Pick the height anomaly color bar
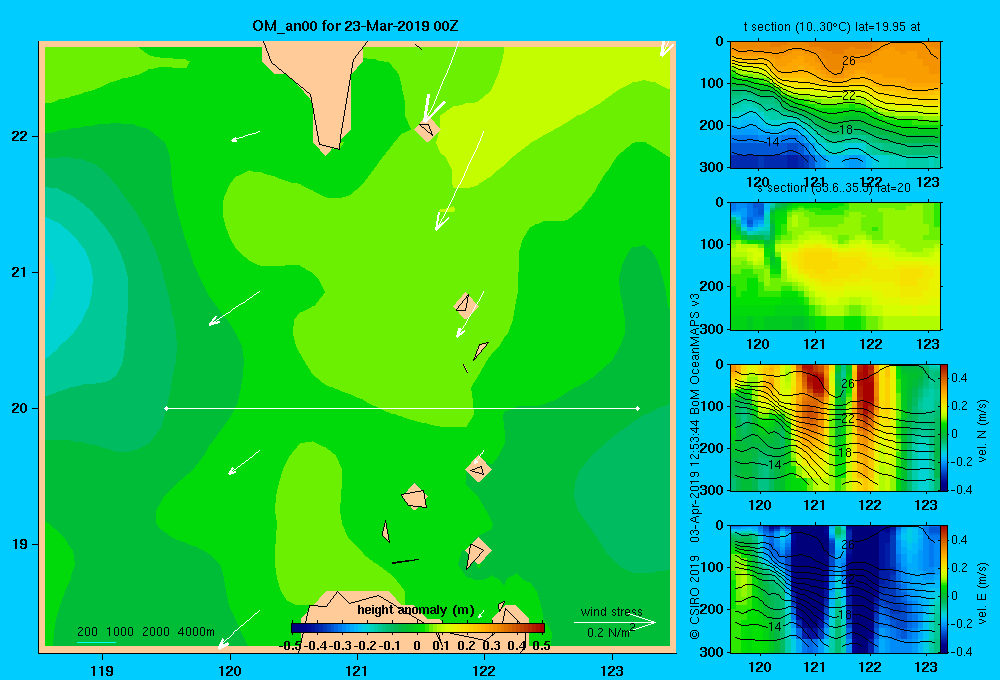 click(418, 628)
